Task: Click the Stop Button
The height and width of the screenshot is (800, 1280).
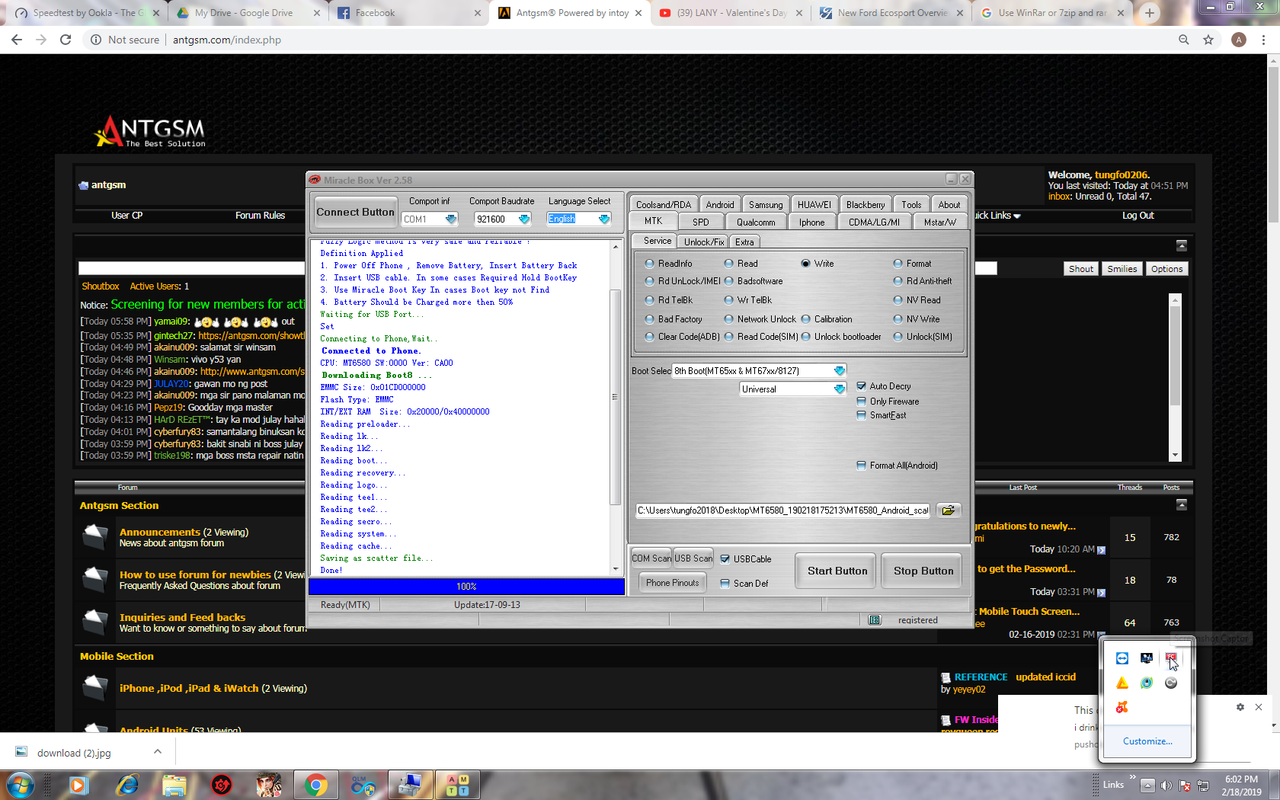Action: (923, 571)
